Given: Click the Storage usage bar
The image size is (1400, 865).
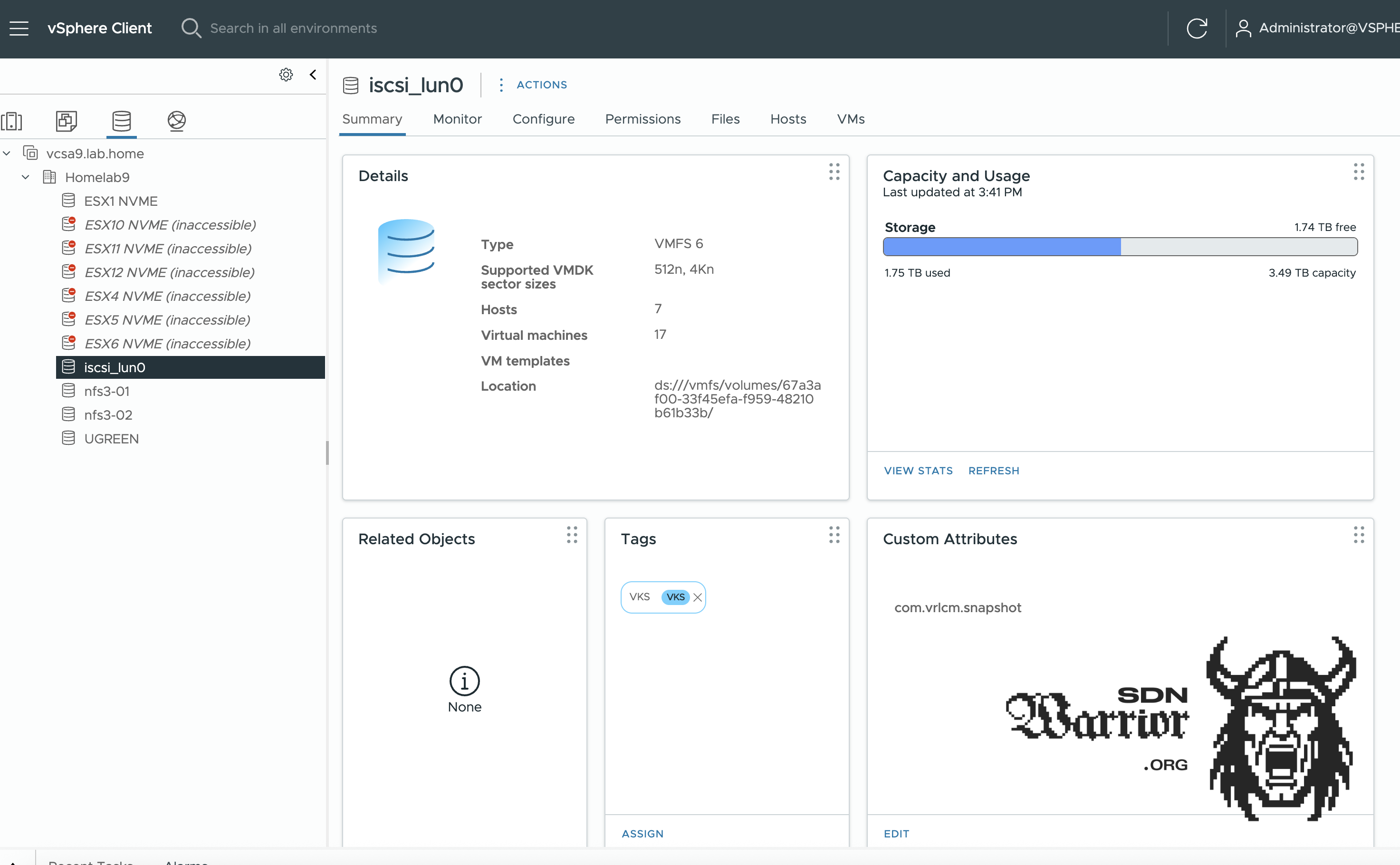Looking at the screenshot, I should pyautogui.click(x=1120, y=247).
